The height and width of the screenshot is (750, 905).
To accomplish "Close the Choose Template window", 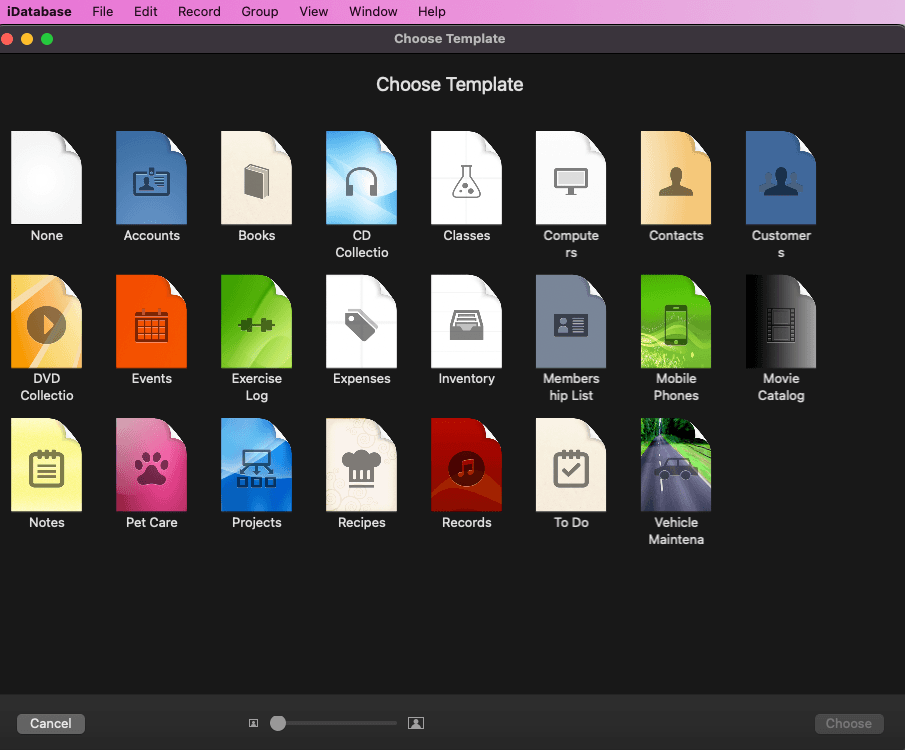I will point(8,39).
